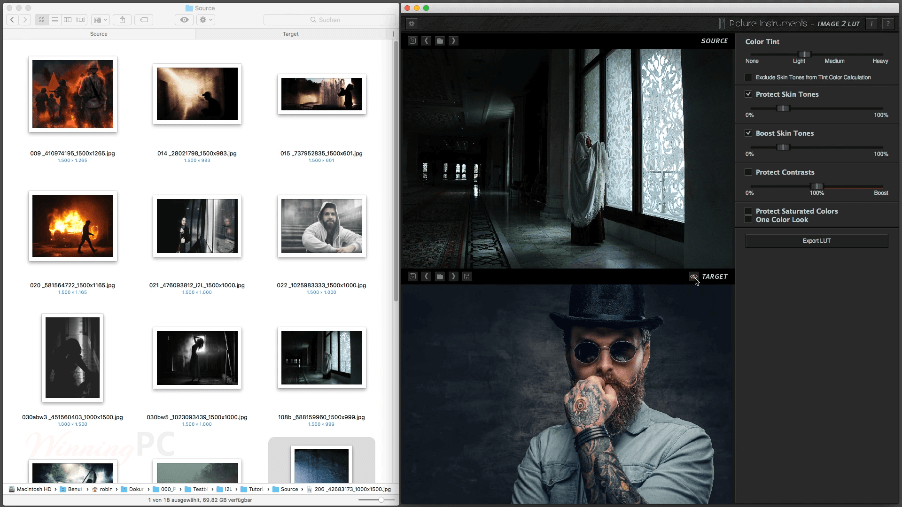Click Finder tags button

pyautogui.click(x=144, y=20)
